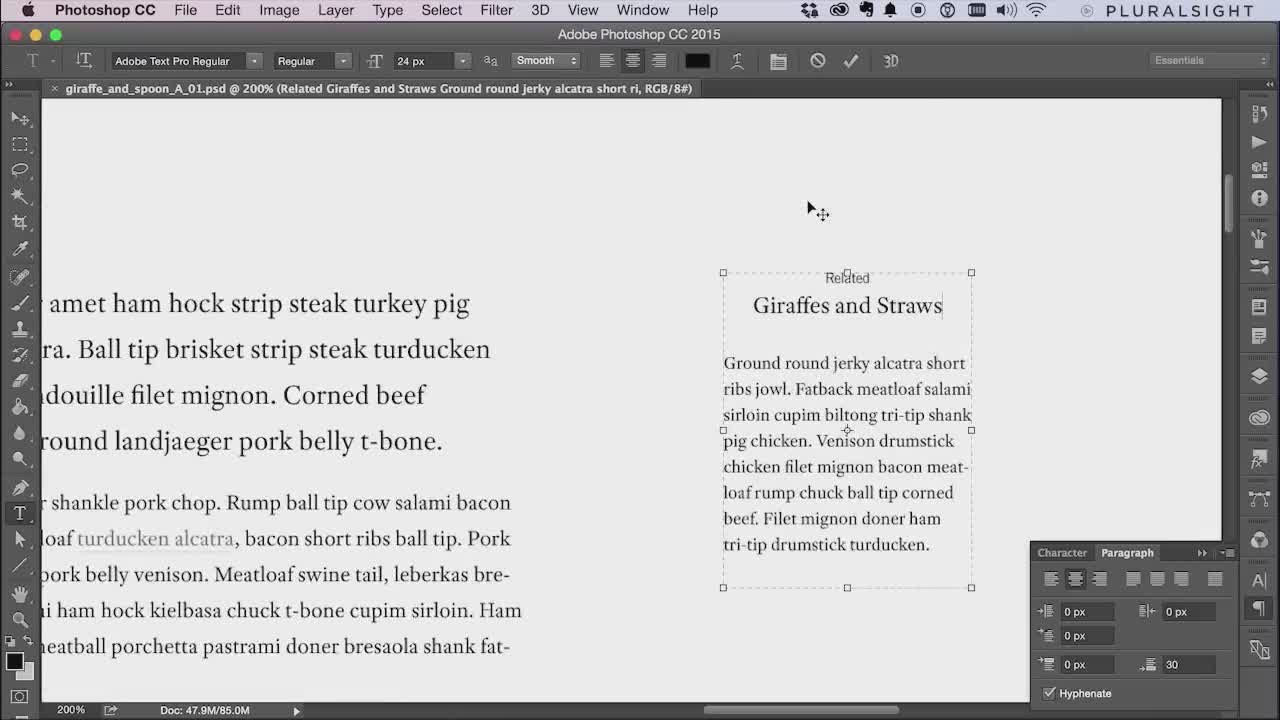Select the Spot Healing Brush tool

(19, 277)
